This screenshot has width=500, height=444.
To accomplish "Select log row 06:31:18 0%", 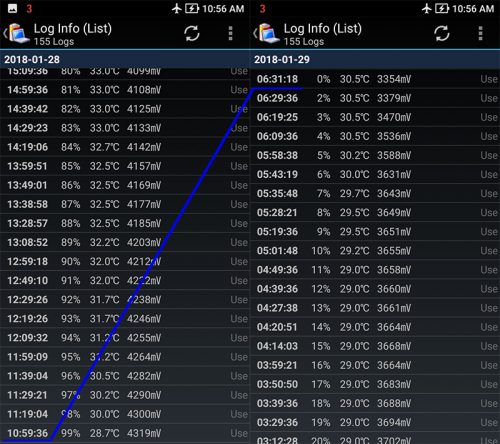I will (x=375, y=79).
